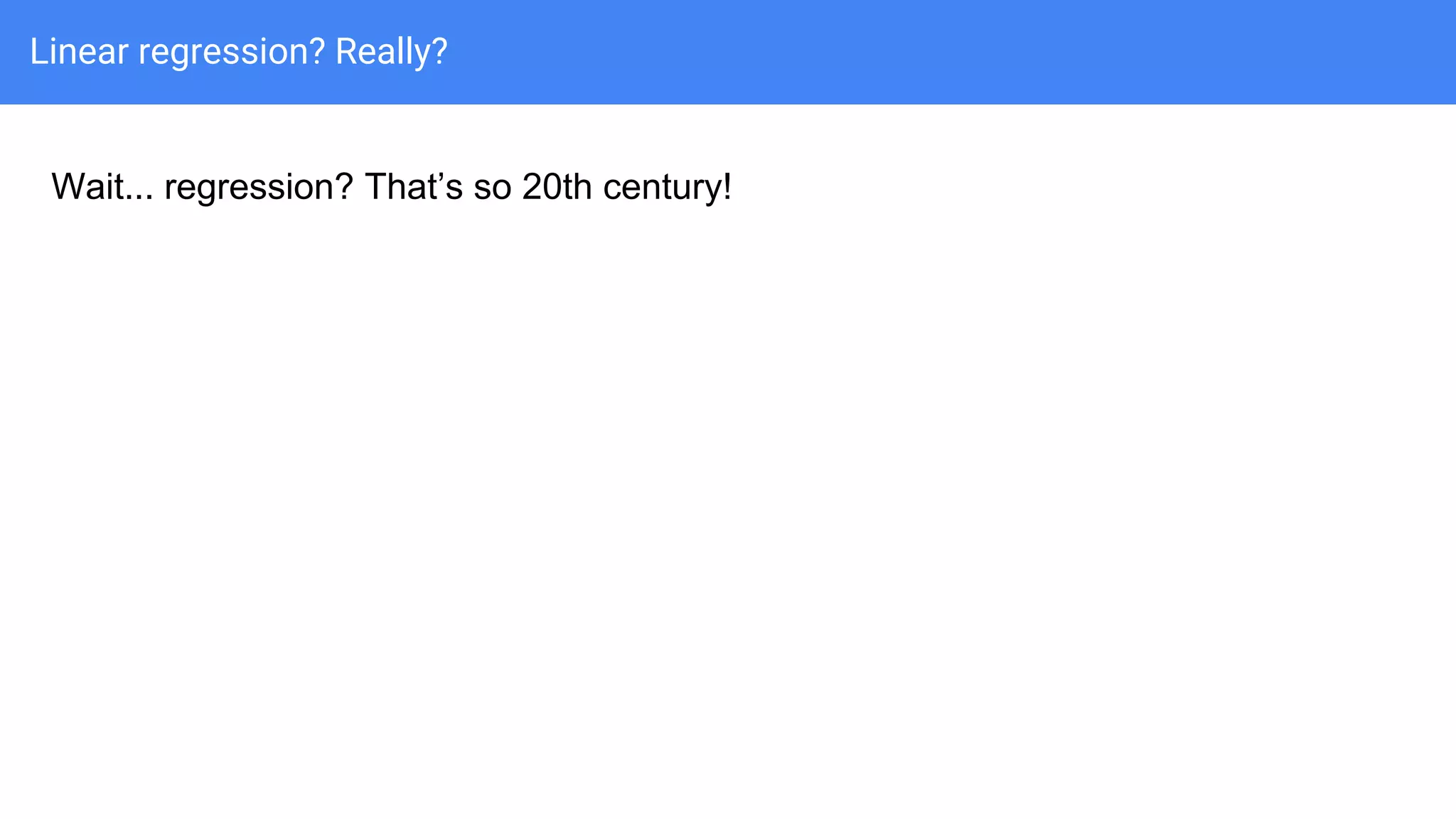Click the word "Really?" in the header

pos(391,53)
